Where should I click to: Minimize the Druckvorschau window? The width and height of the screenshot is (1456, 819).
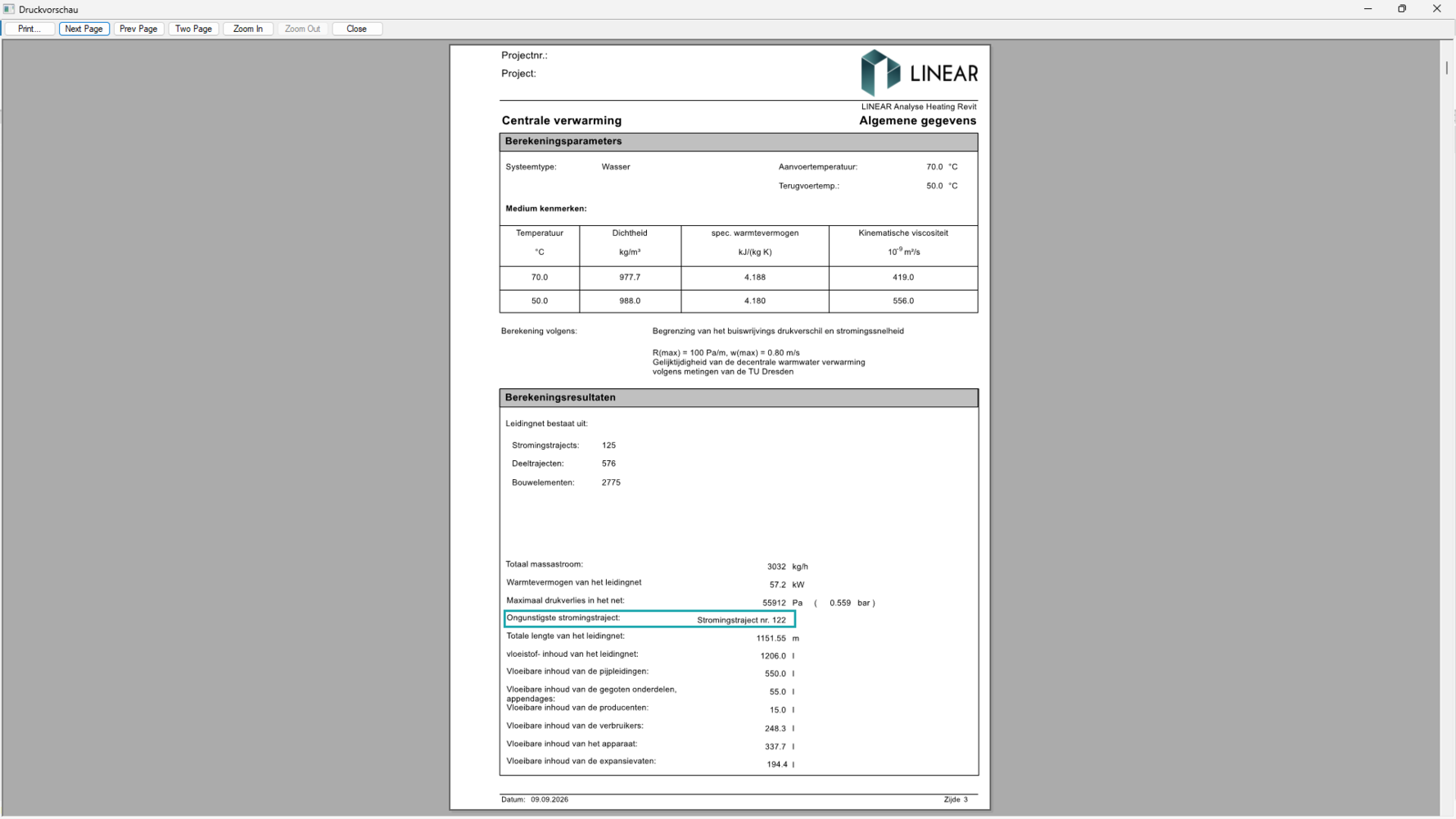[x=1368, y=9]
